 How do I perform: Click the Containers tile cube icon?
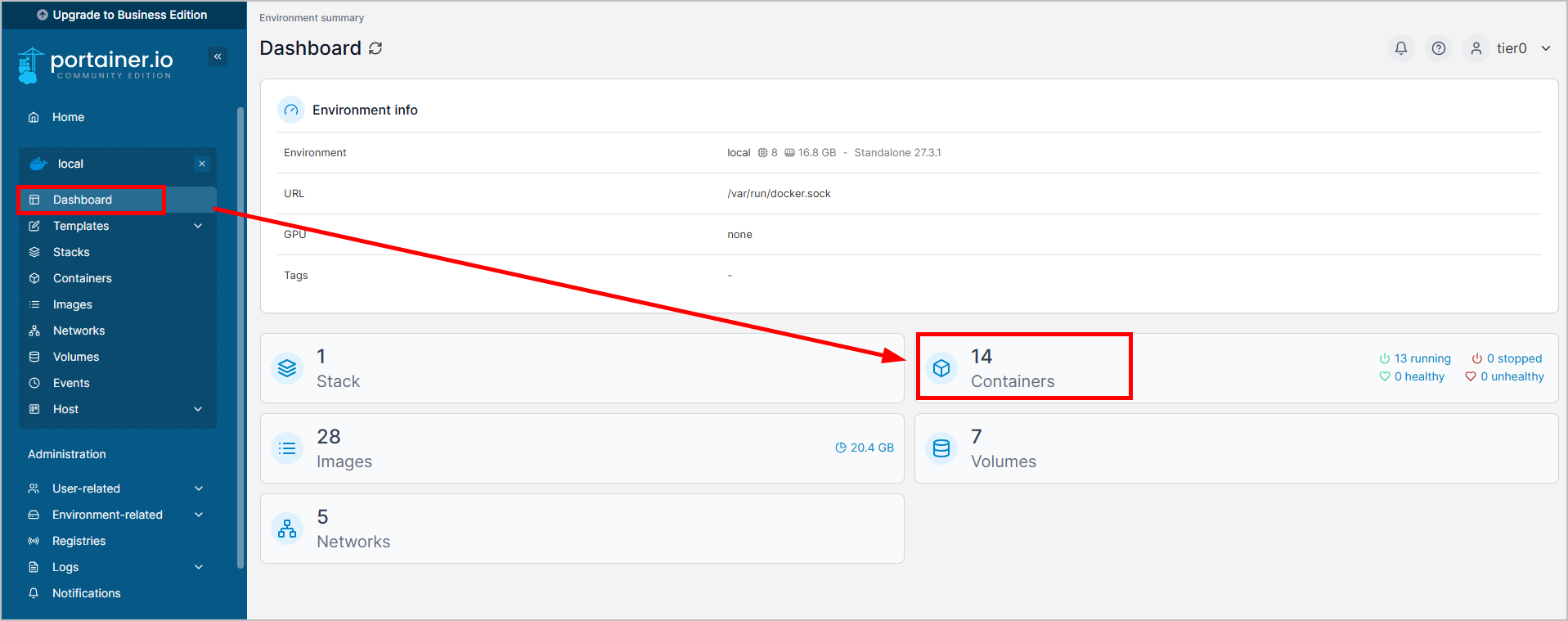click(941, 368)
